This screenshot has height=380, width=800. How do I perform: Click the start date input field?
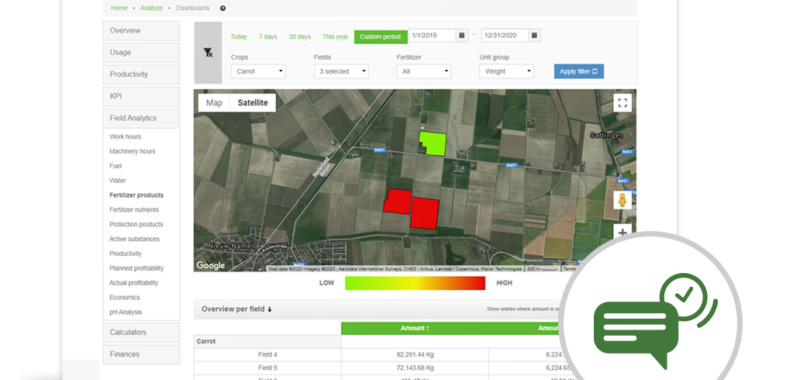click(432, 35)
